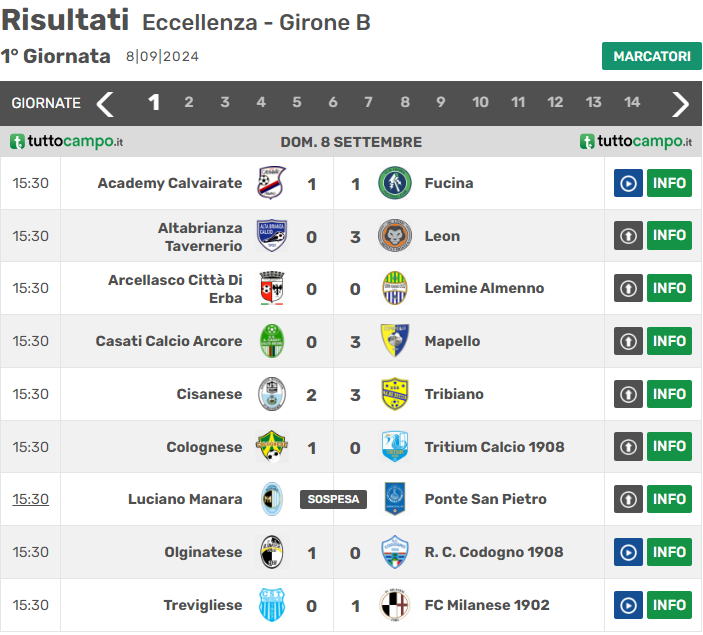Image resolution: width=703 pixels, height=635 pixels.
Task: Click the Leon team logo
Action: coord(395,236)
